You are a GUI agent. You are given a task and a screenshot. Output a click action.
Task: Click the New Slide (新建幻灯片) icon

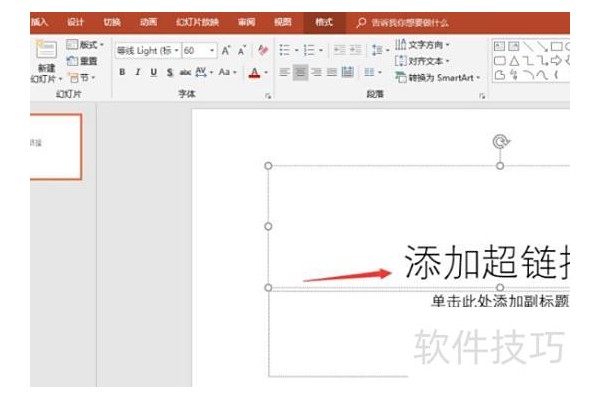pyautogui.click(x=46, y=49)
